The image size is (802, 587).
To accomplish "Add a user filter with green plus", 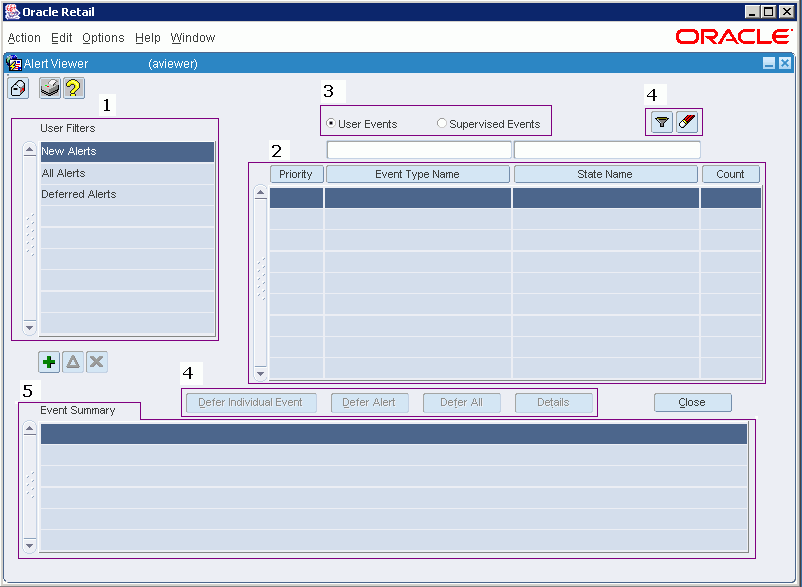I will 49,363.
